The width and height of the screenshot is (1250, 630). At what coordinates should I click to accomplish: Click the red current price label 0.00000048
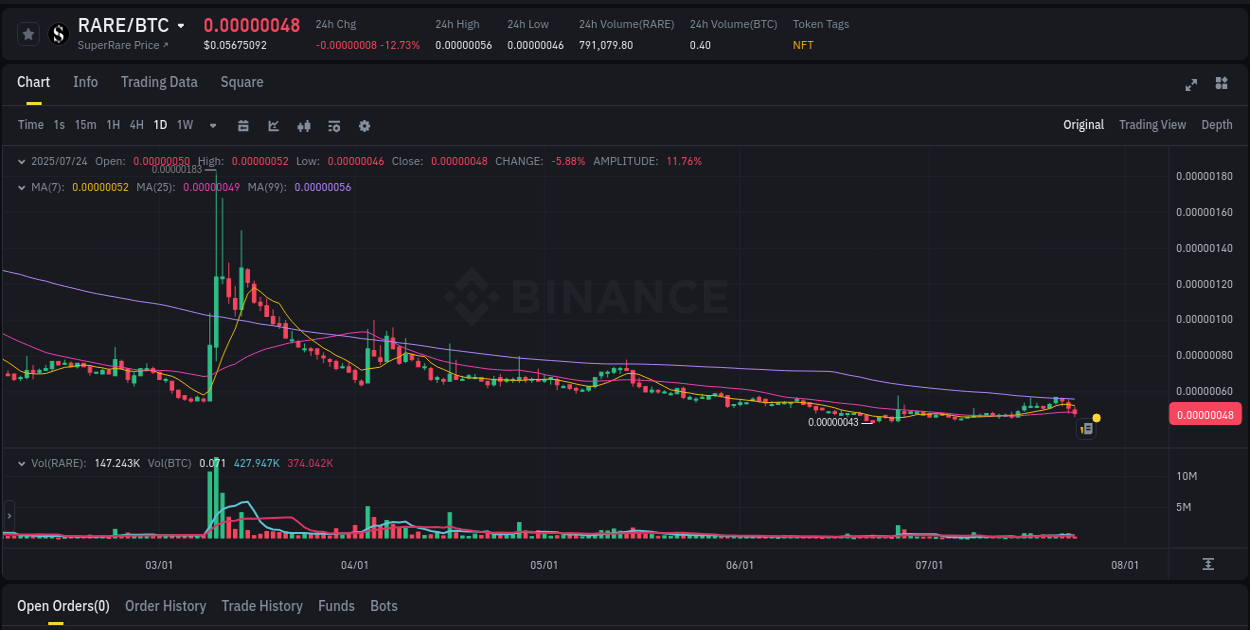1205,413
